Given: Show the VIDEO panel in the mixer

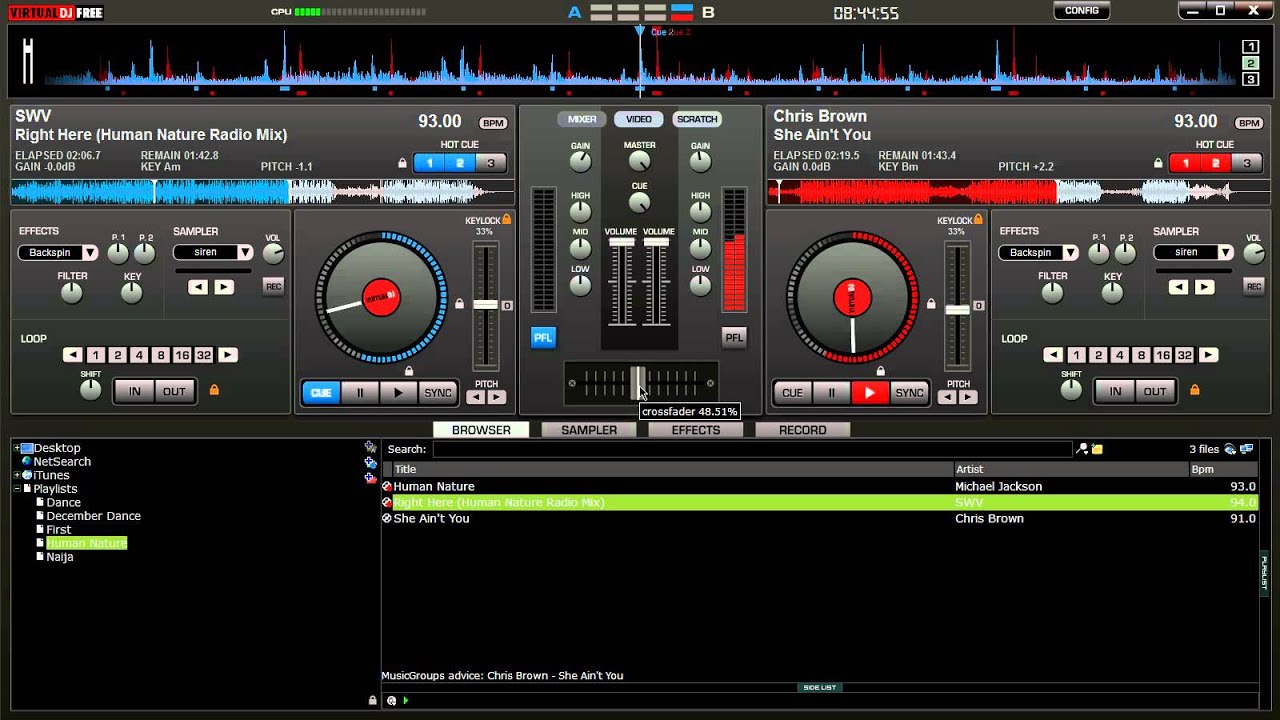Looking at the screenshot, I should pyautogui.click(x=639, y=119).
